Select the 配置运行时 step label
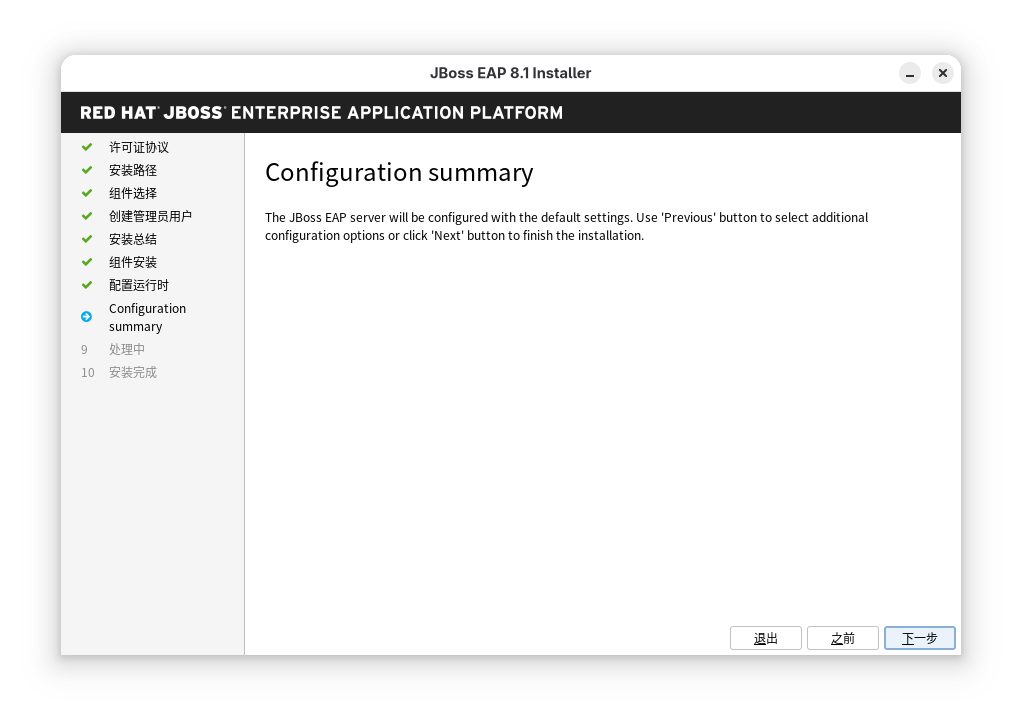This screenshot has height=722, width=1022. pos(139,285)
